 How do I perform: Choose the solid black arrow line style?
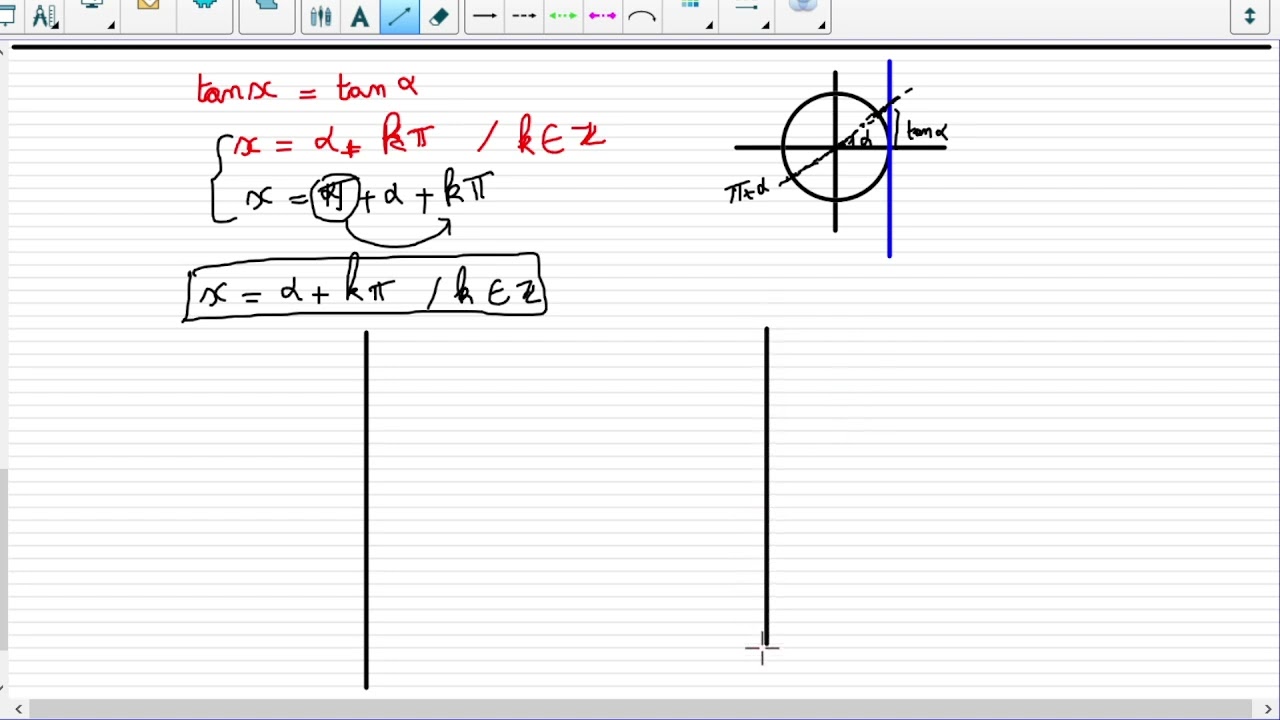tap(485, 16)
